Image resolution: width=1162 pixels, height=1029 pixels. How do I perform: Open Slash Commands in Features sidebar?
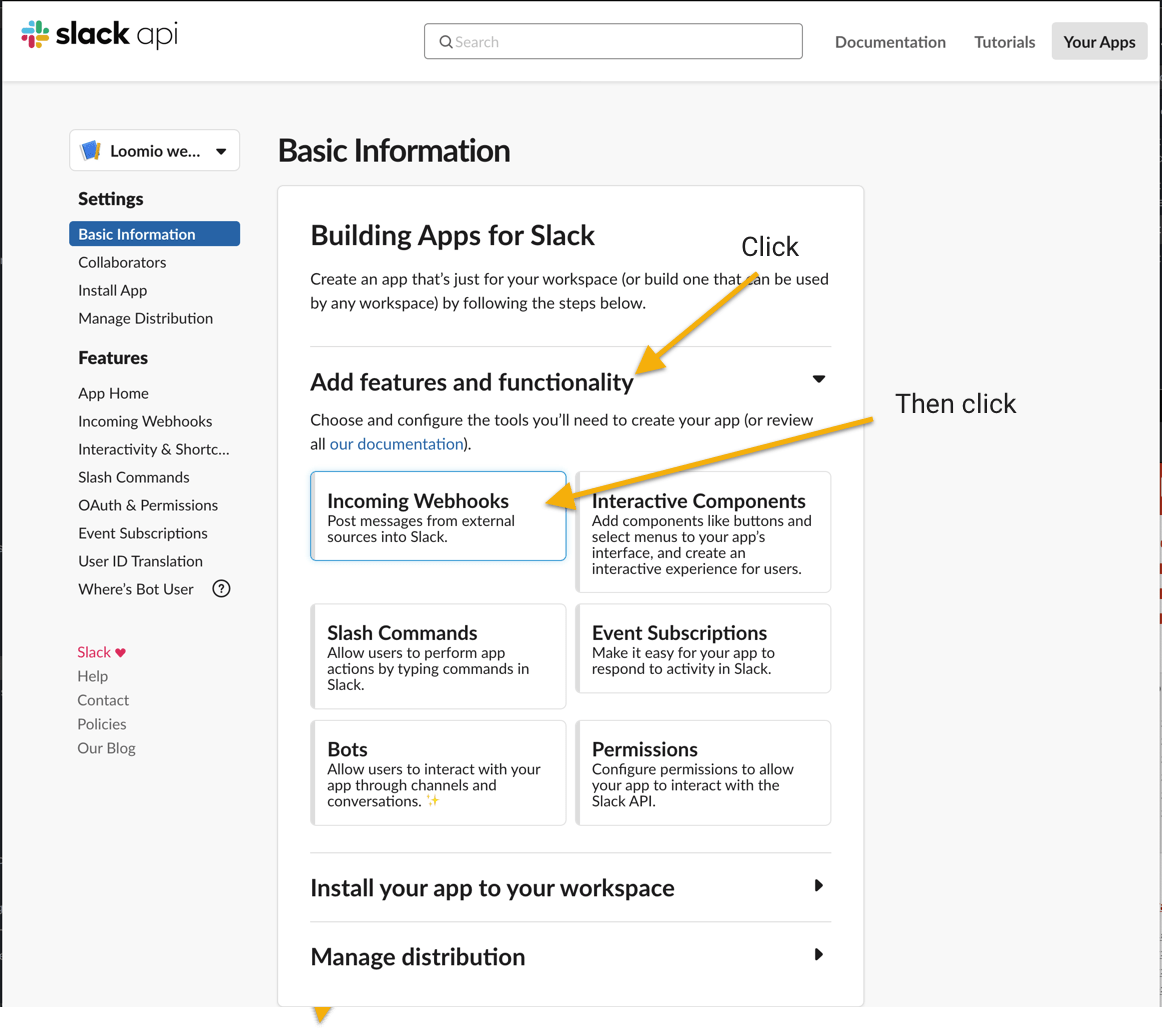(x=133, y=478)
